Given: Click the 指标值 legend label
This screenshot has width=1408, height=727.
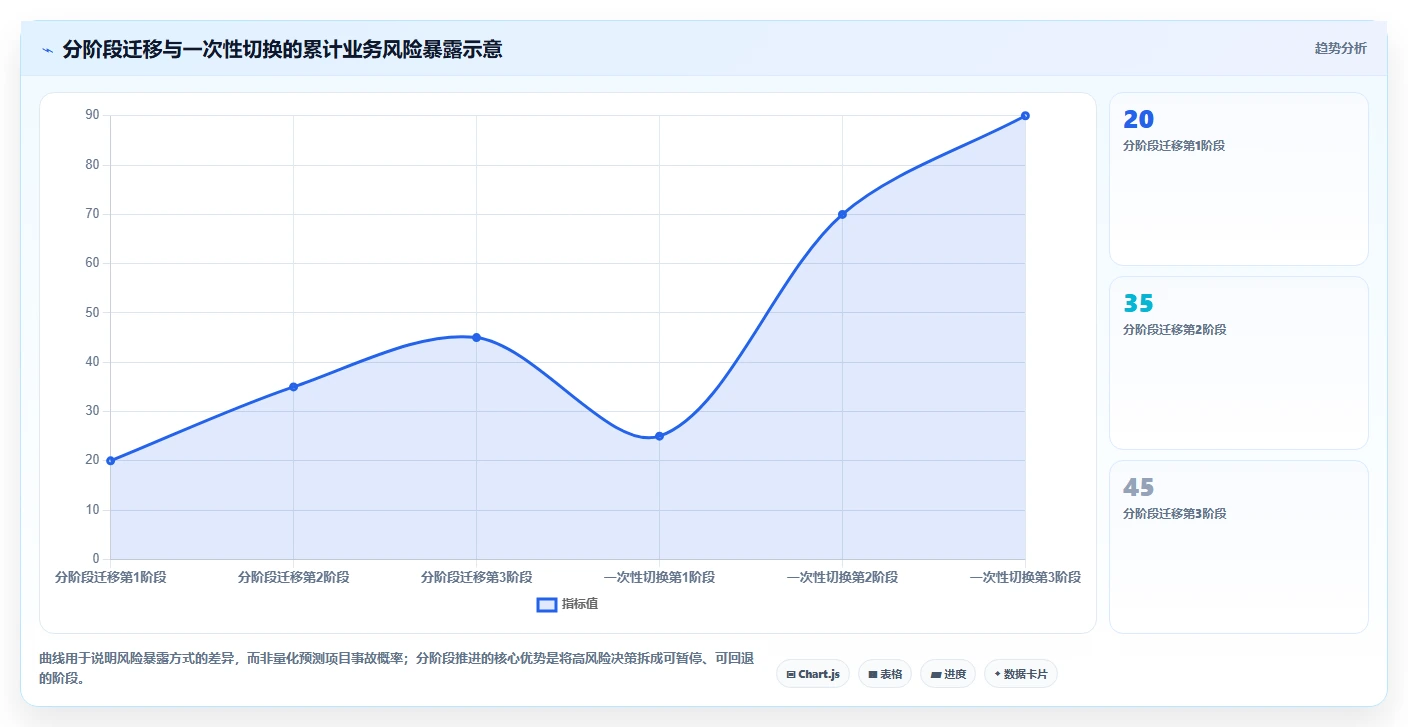Looking at the screenshot, I should [580, 604].
